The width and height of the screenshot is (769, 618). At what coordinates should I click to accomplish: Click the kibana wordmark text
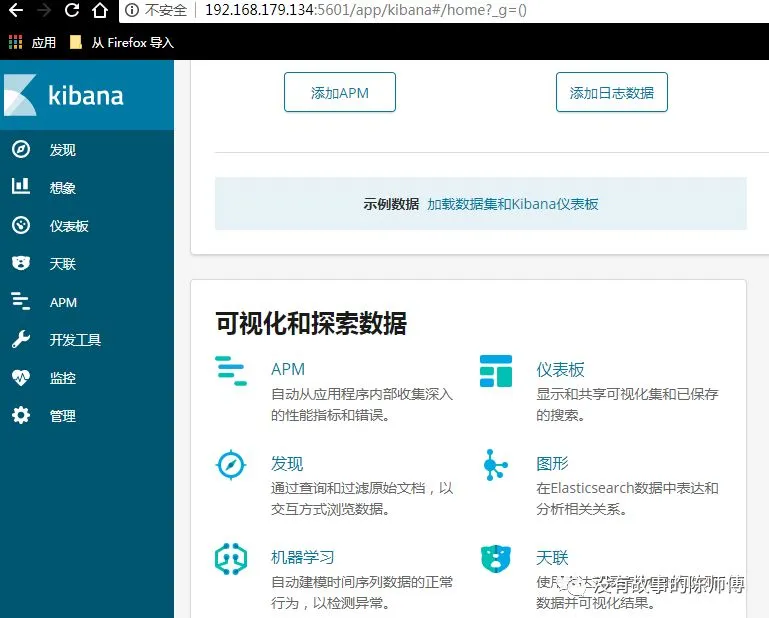point(86,95)
